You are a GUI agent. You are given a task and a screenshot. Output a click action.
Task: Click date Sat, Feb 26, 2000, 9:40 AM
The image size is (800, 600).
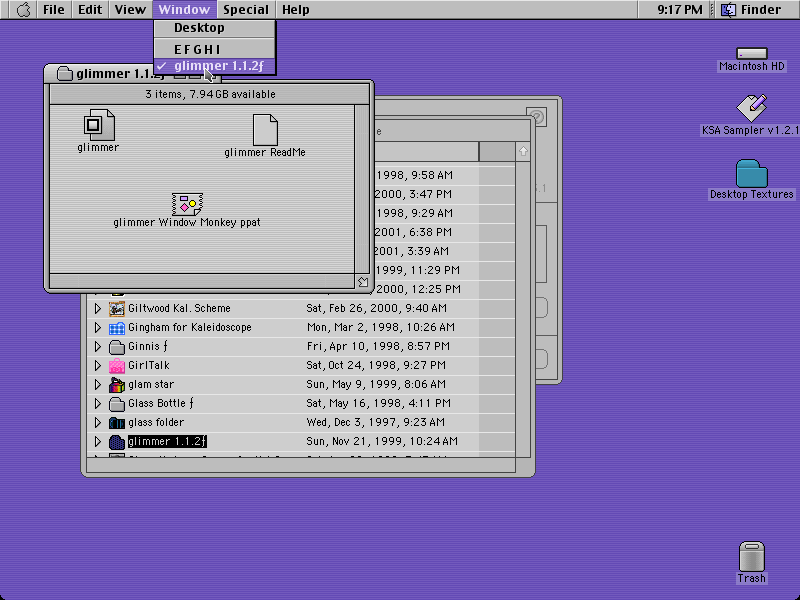pos(377,309)
